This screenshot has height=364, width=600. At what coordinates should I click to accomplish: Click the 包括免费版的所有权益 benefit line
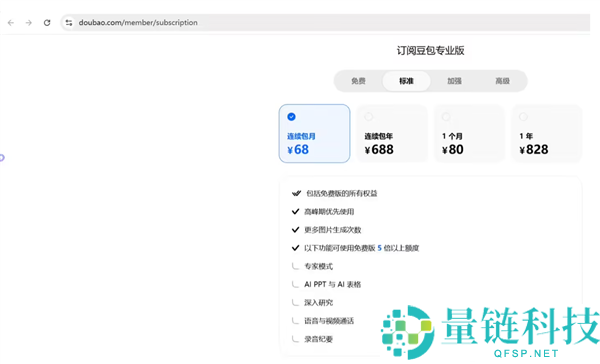(x=341, y=194)
